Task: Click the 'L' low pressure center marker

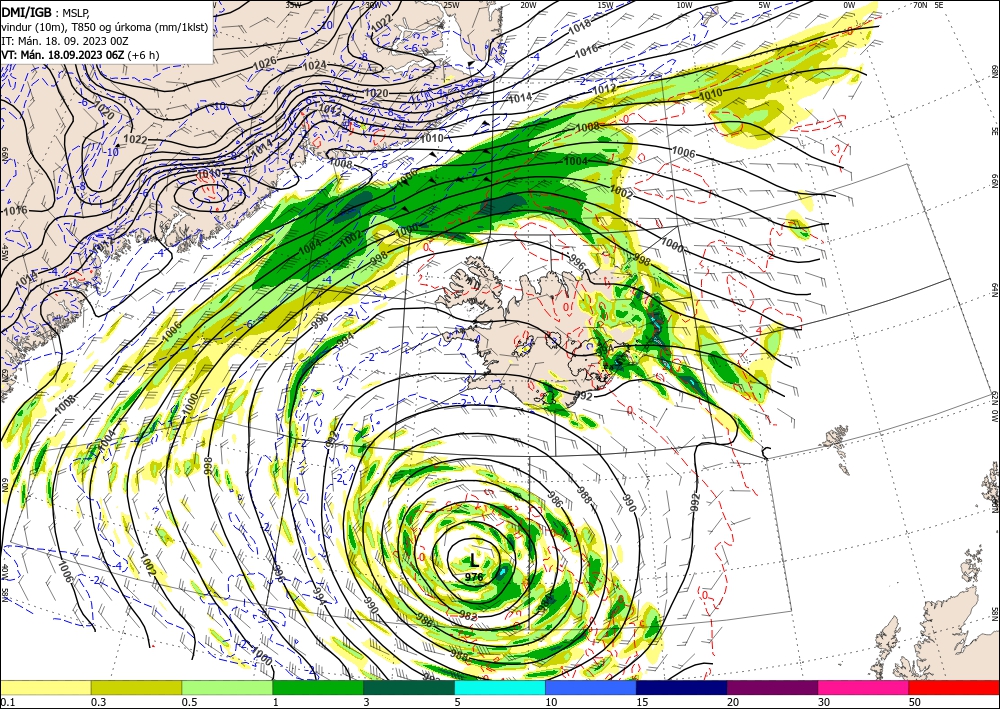Action: pos(473,561)
